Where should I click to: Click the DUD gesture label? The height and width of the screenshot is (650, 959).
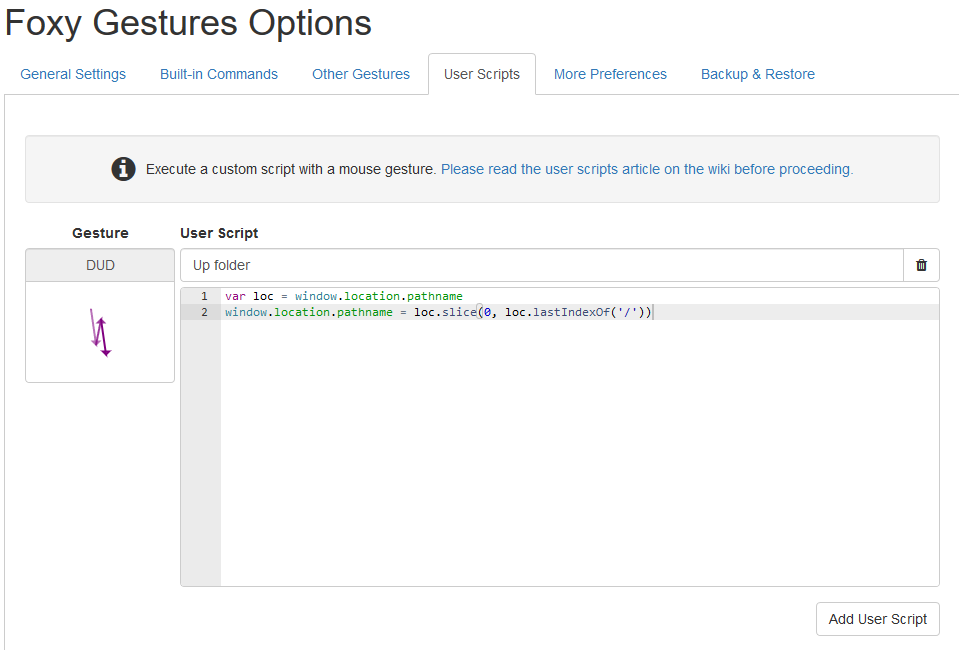coord(100,265)
